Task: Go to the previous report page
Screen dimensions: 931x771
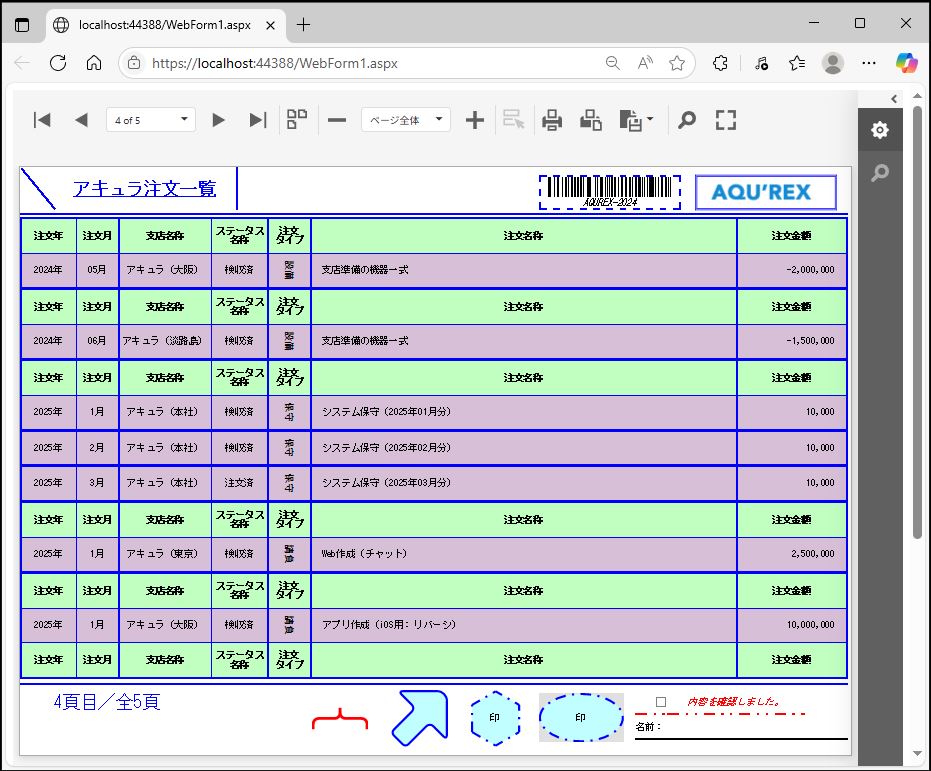Action: (x=81, y=120)
